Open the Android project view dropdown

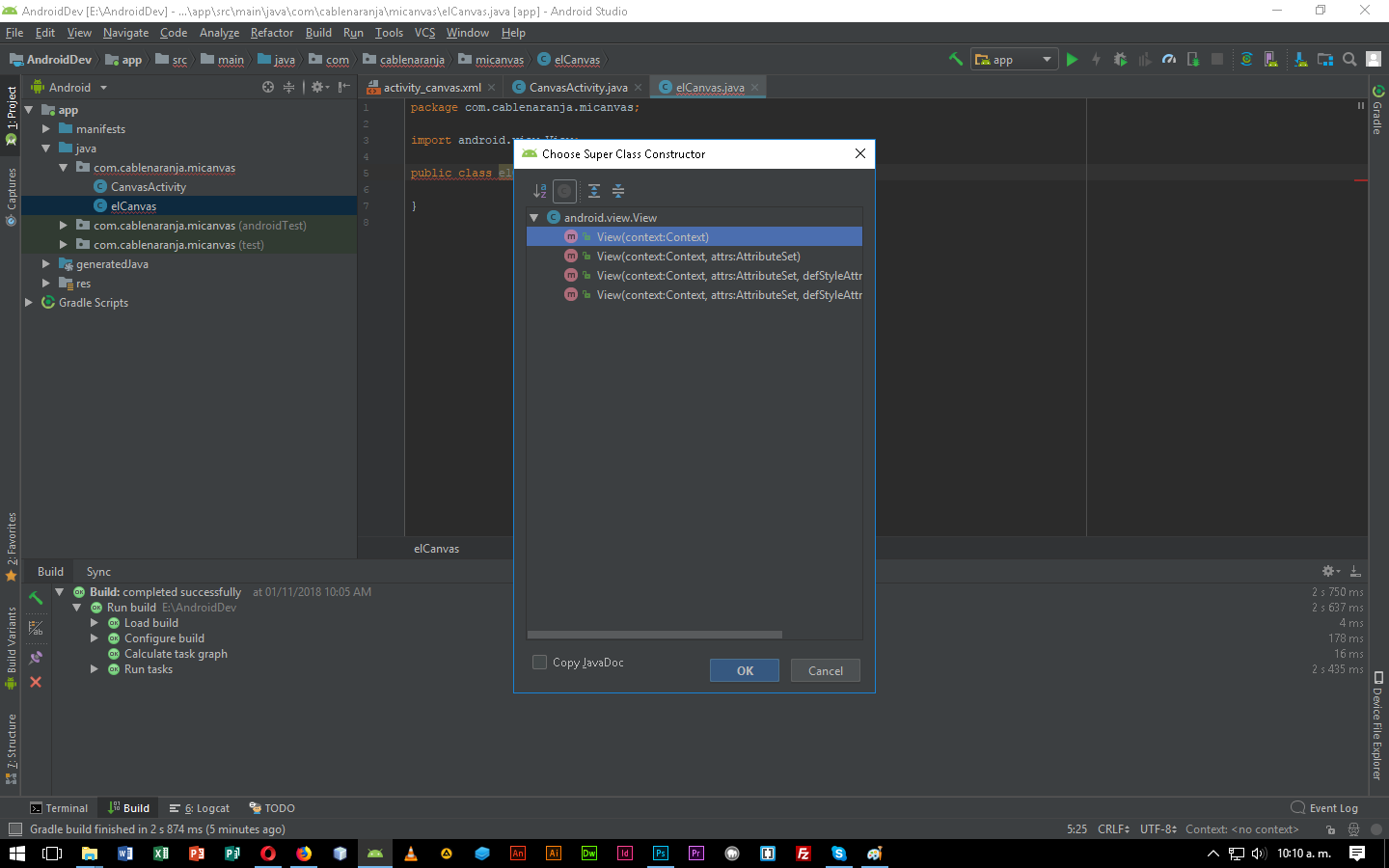pyautogui.click(x=70, y=87)
